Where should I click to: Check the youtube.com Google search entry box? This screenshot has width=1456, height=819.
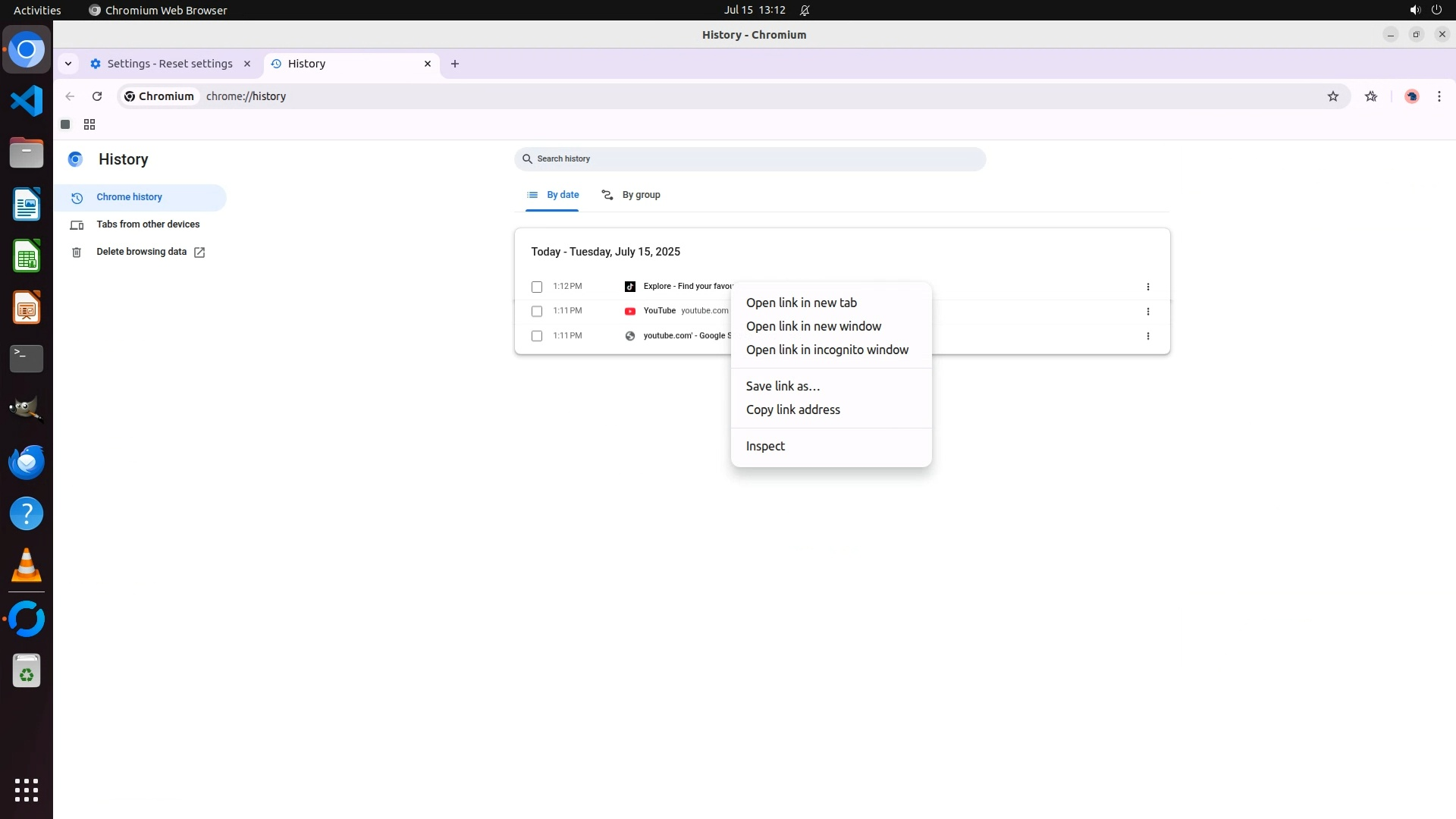[537, 336]
